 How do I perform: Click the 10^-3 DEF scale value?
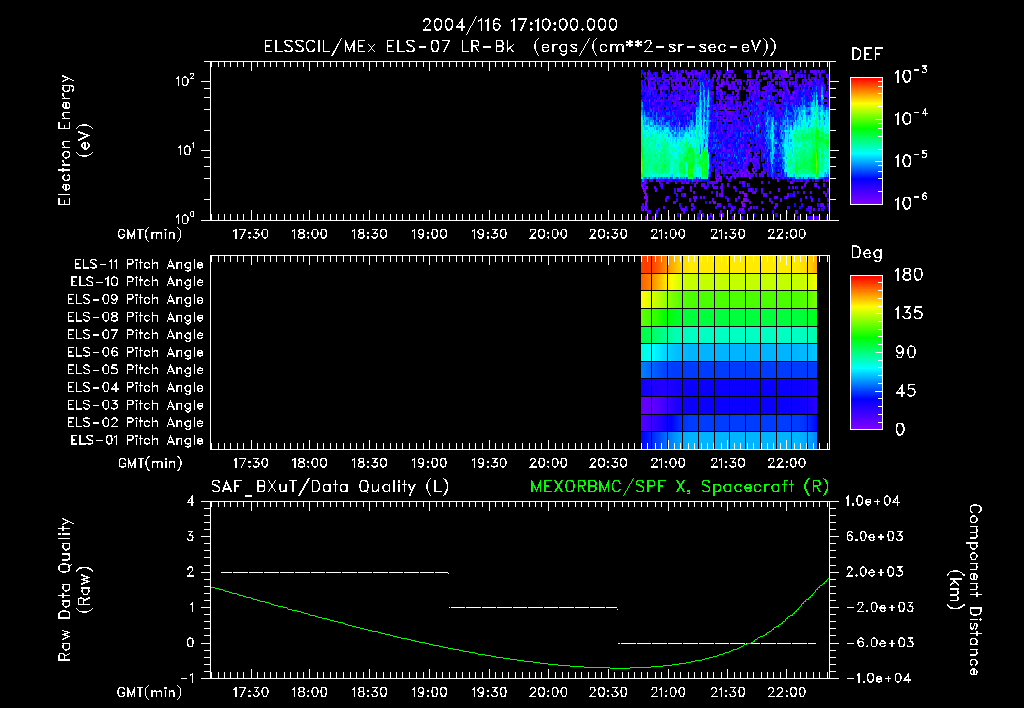point(910,76)
